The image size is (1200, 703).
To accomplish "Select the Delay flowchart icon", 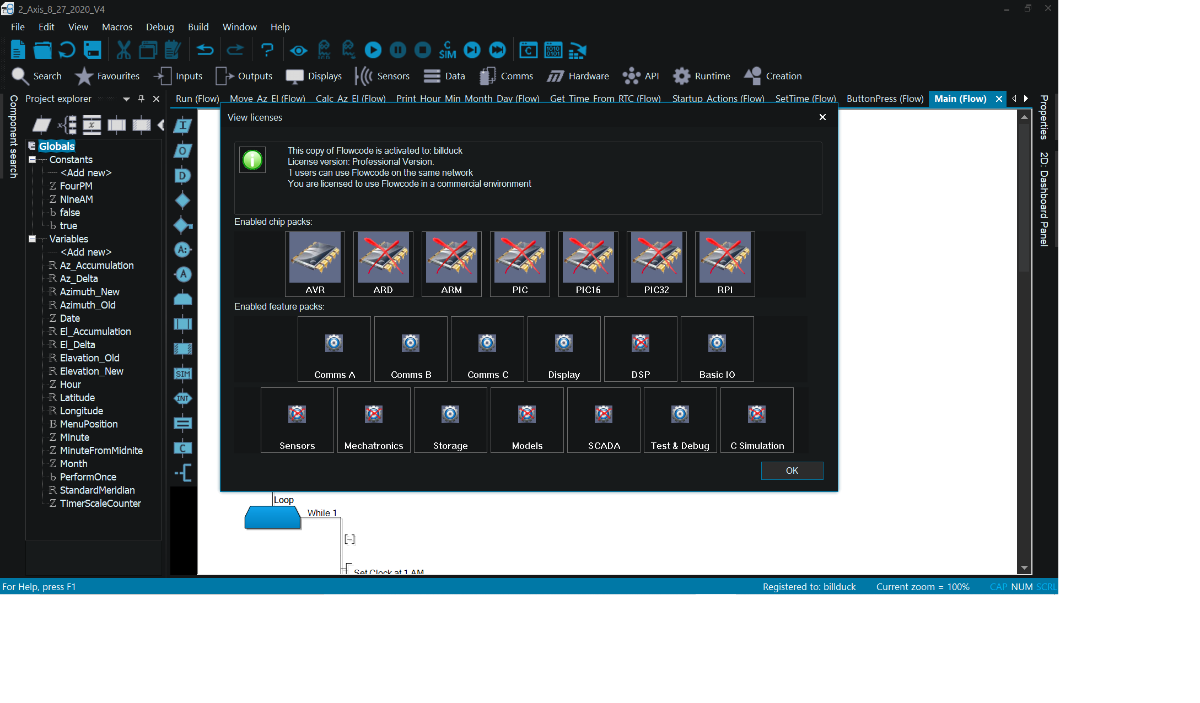I will (x=182, y=176).
